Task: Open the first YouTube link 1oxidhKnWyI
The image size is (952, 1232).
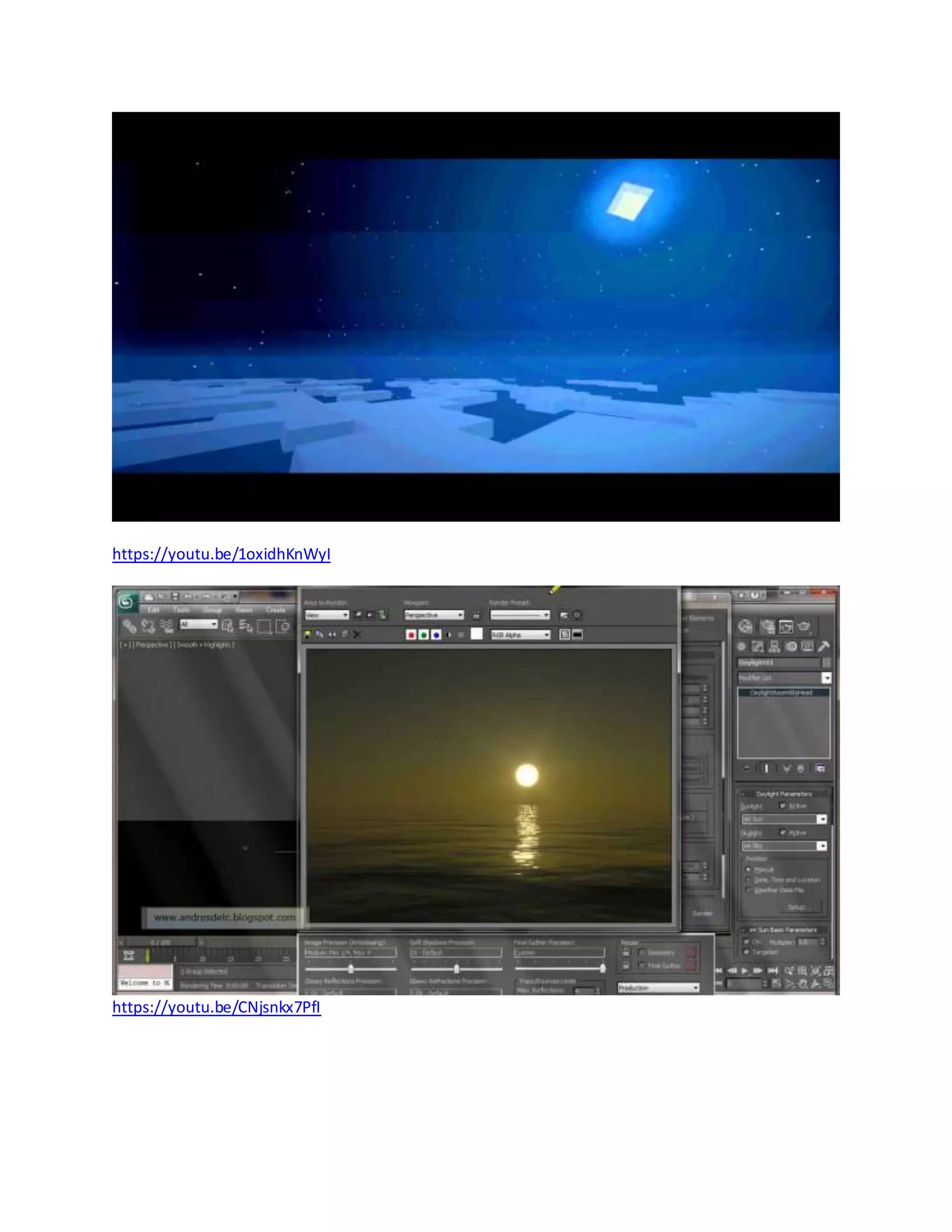Action: [221, 554]
